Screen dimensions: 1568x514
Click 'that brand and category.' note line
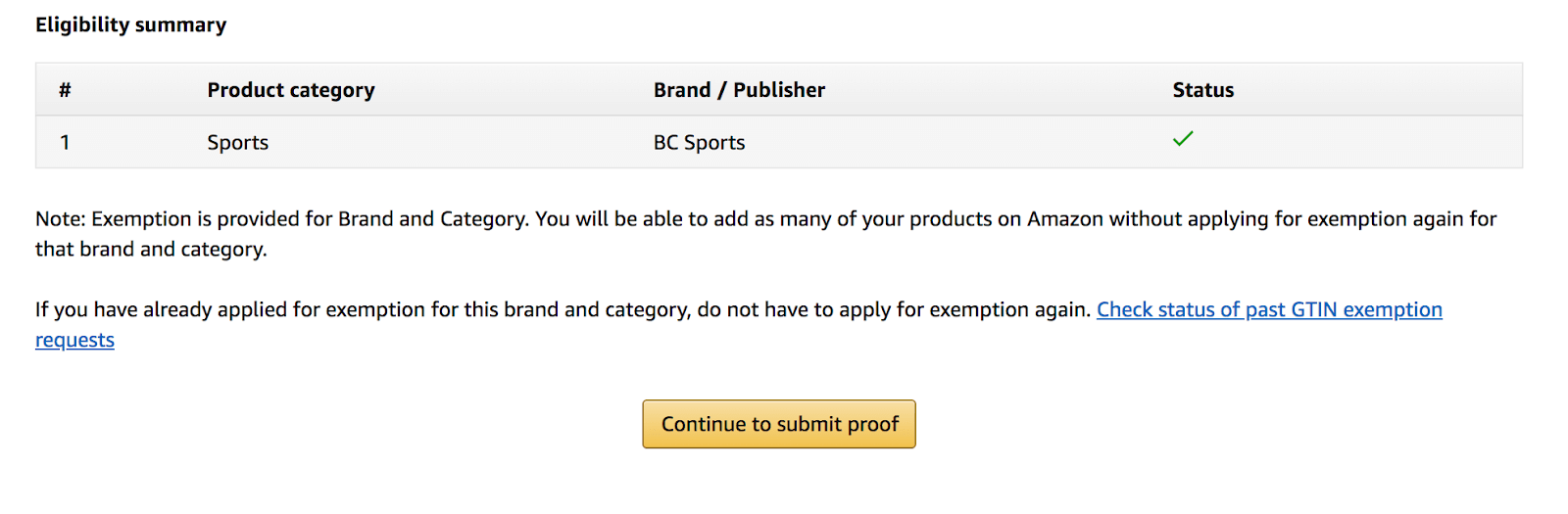coord(151,250)
